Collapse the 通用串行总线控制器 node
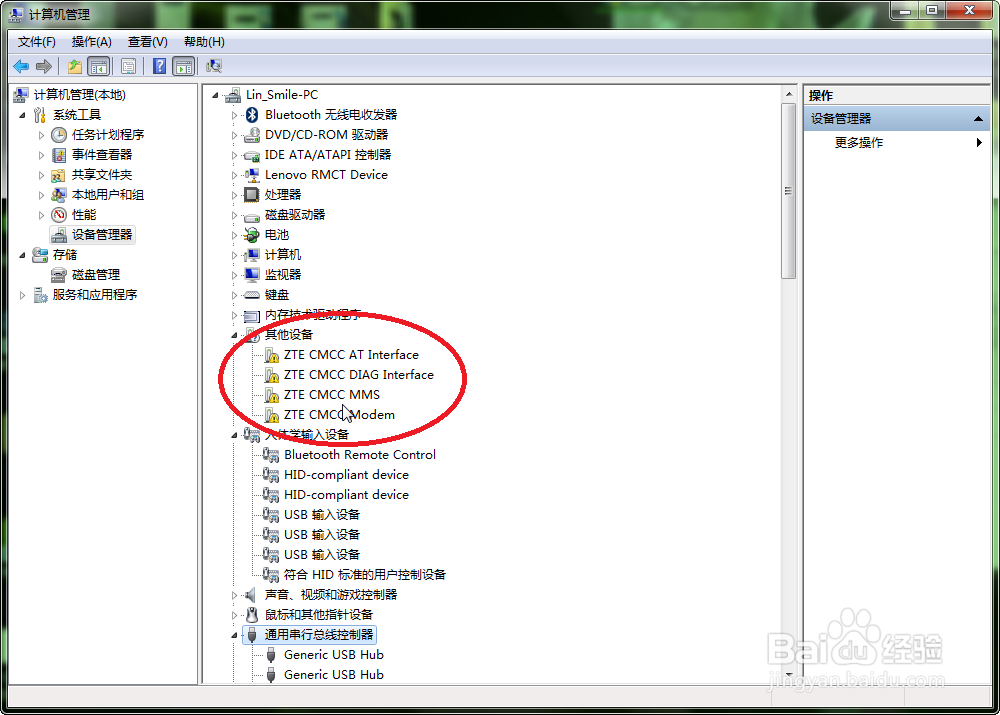 pyautogui.click(x=235, y=635)
